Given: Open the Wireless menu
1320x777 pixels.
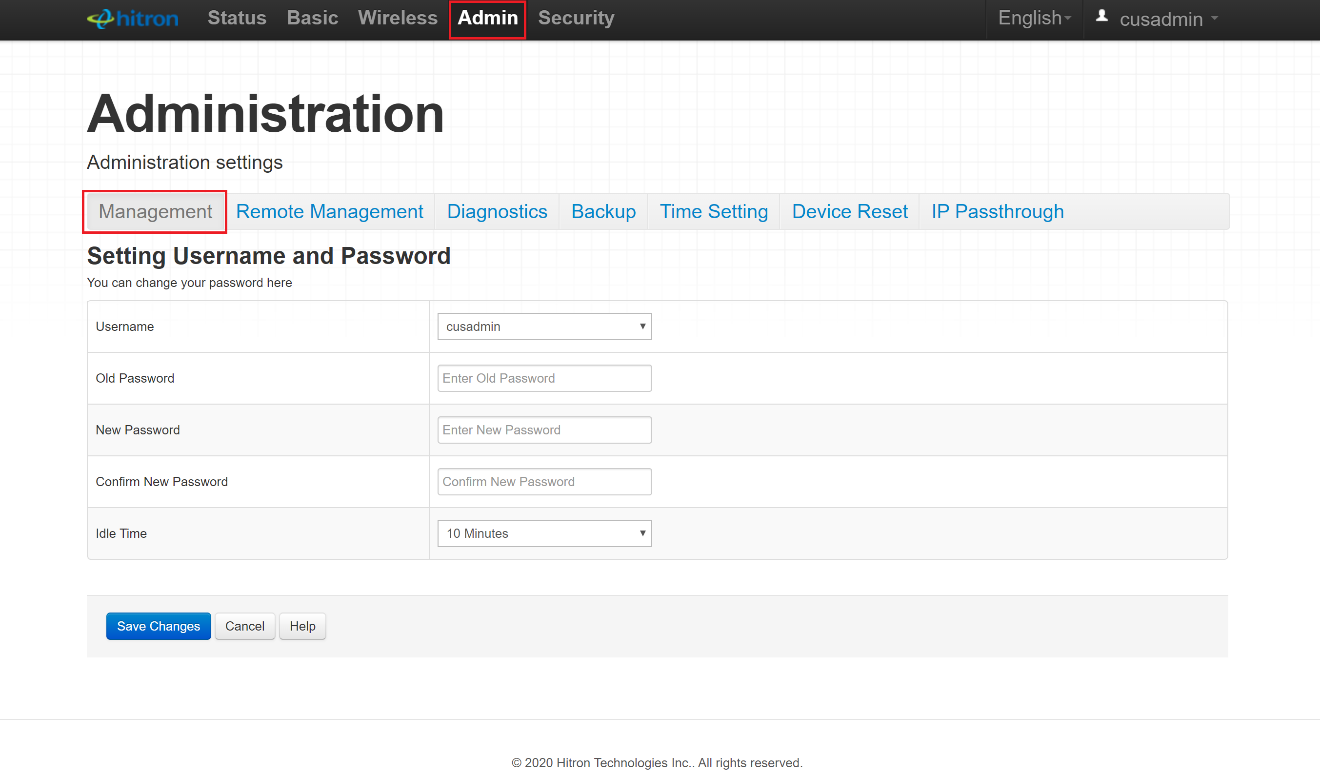Looking at the screenshot, I should coord(398,18).
